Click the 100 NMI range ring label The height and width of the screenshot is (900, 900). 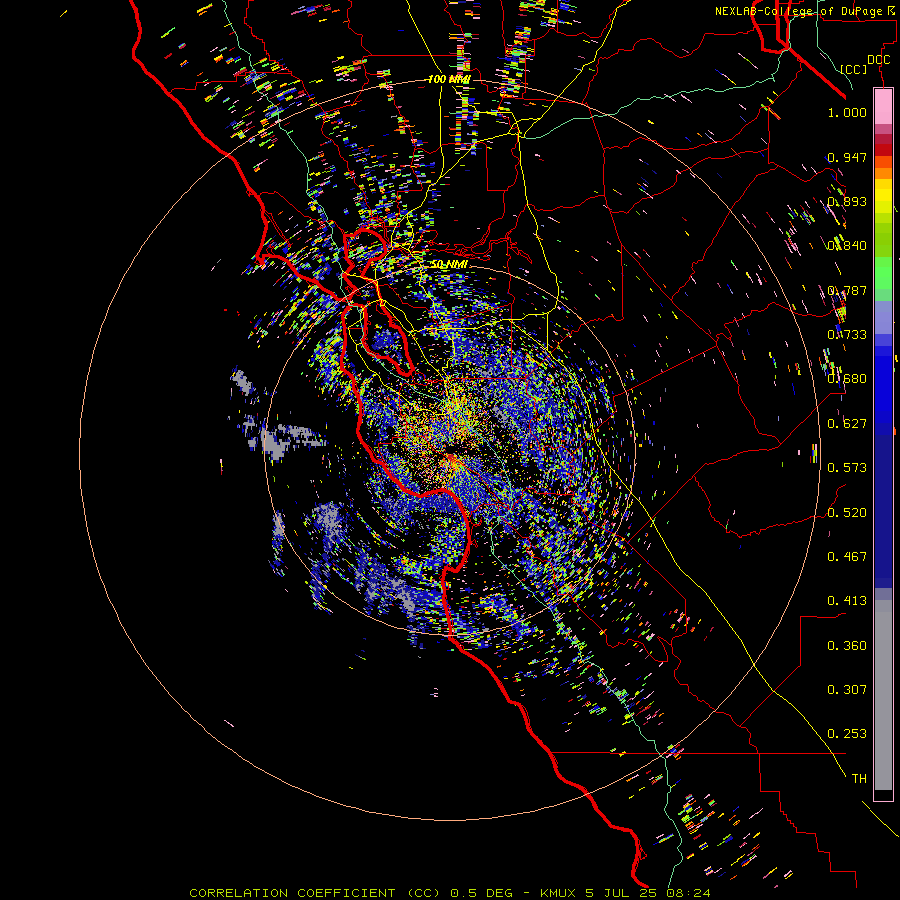449,79
